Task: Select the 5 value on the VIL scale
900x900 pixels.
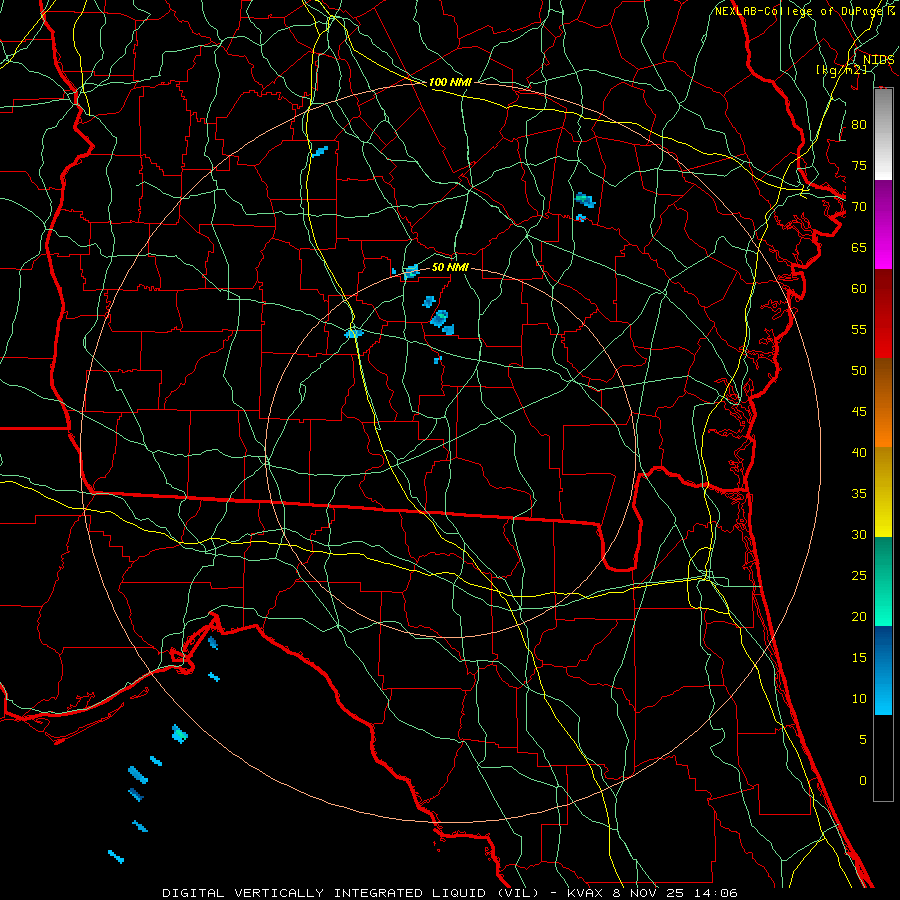Action: pos(863,740)
